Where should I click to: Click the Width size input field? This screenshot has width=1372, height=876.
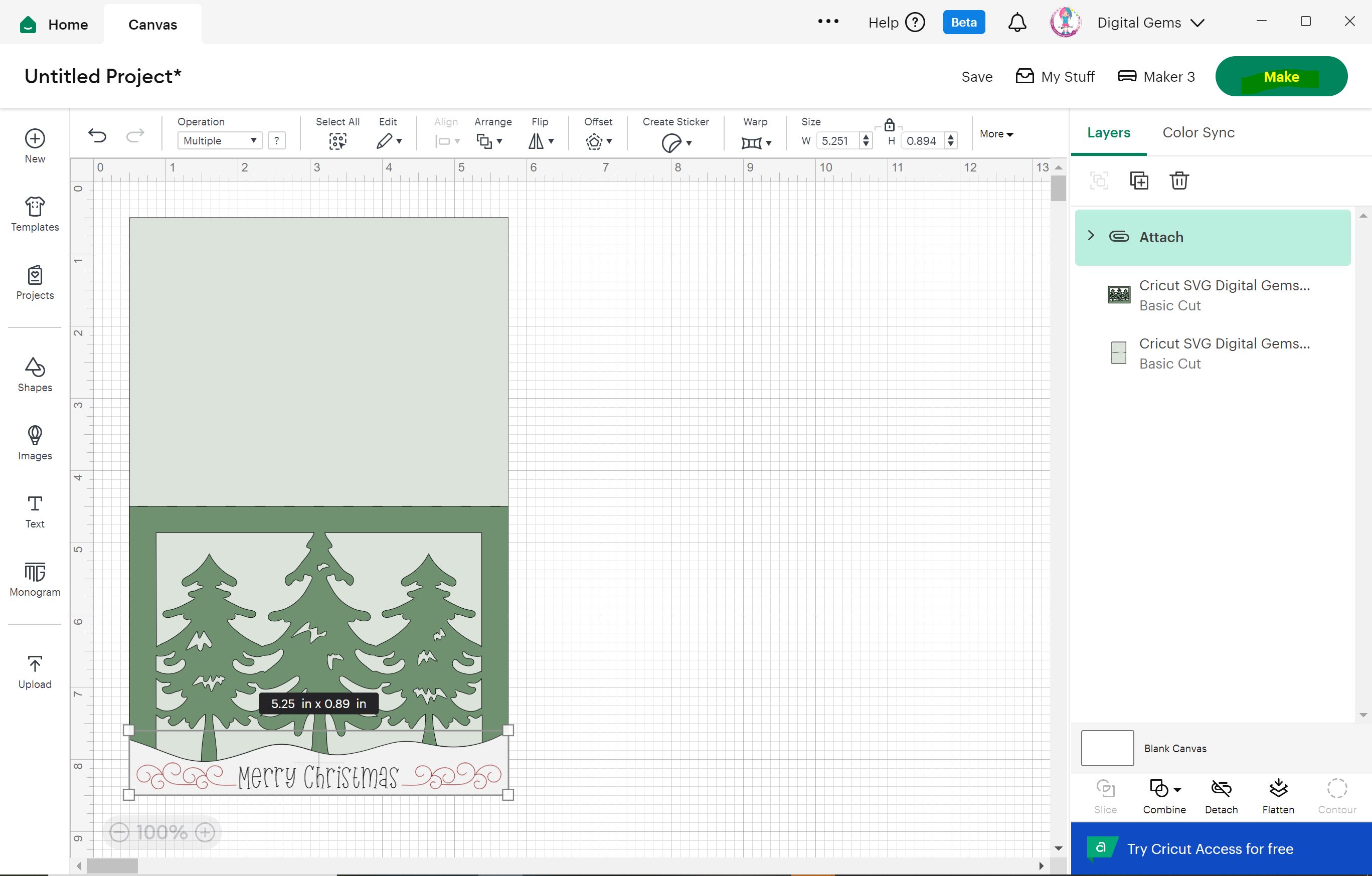pos(836,141)
